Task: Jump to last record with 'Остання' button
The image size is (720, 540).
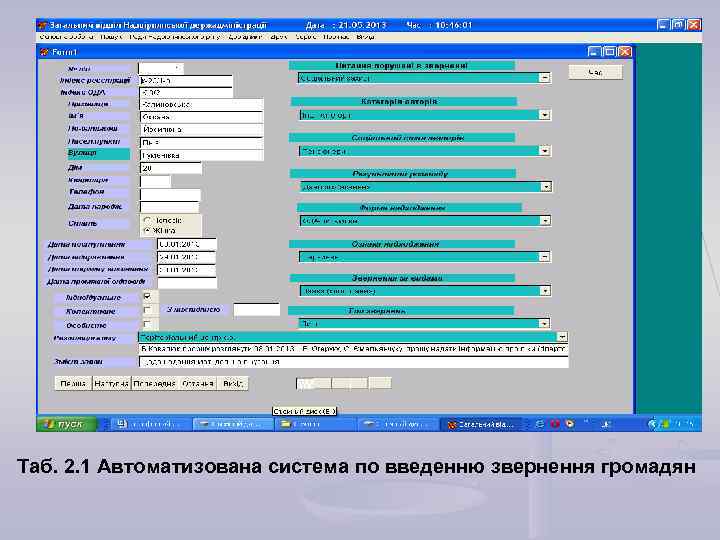Action: coord(198,383)
